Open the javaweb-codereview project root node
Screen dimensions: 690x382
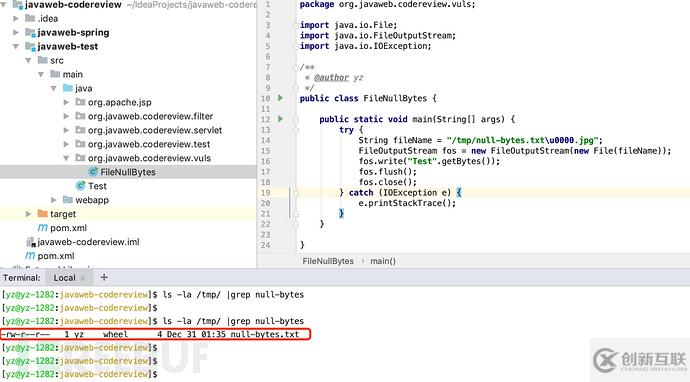coord(73,5)
